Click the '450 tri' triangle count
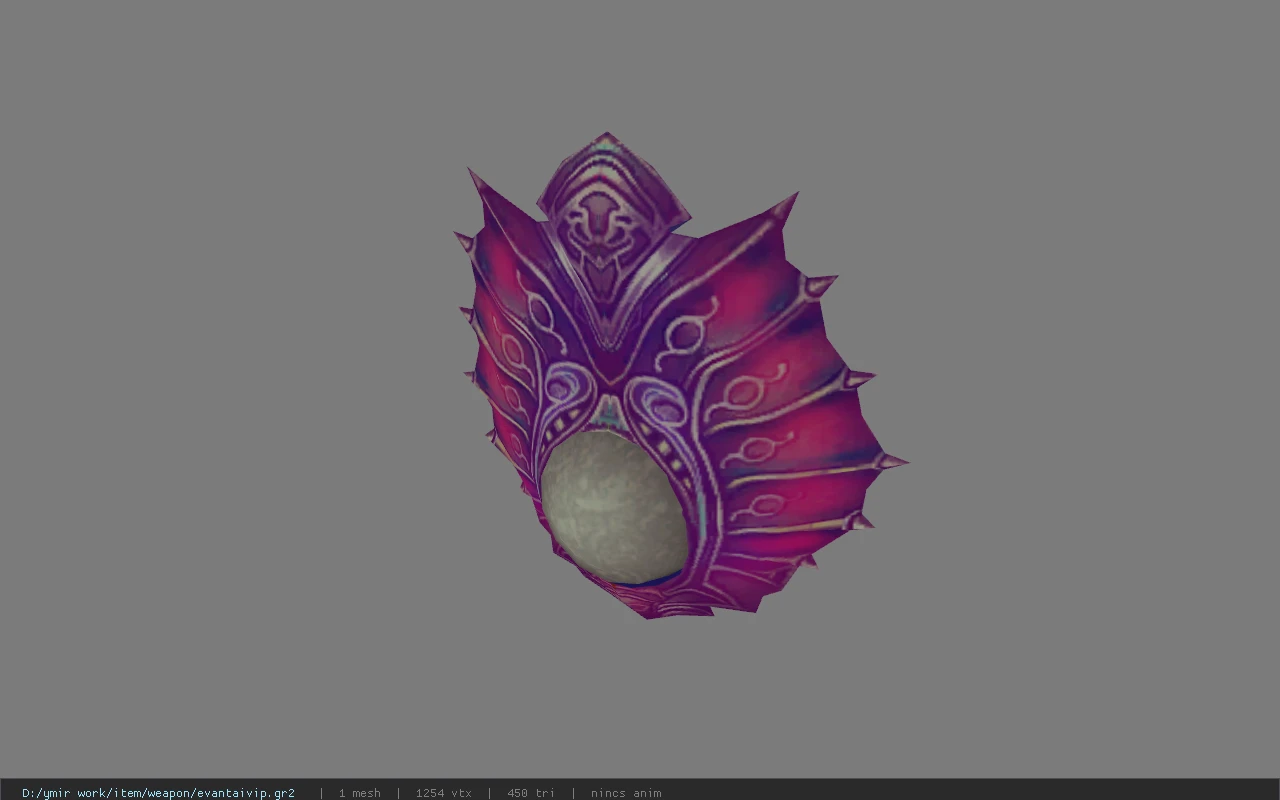Screen dimensions: 1280x800 530,793
